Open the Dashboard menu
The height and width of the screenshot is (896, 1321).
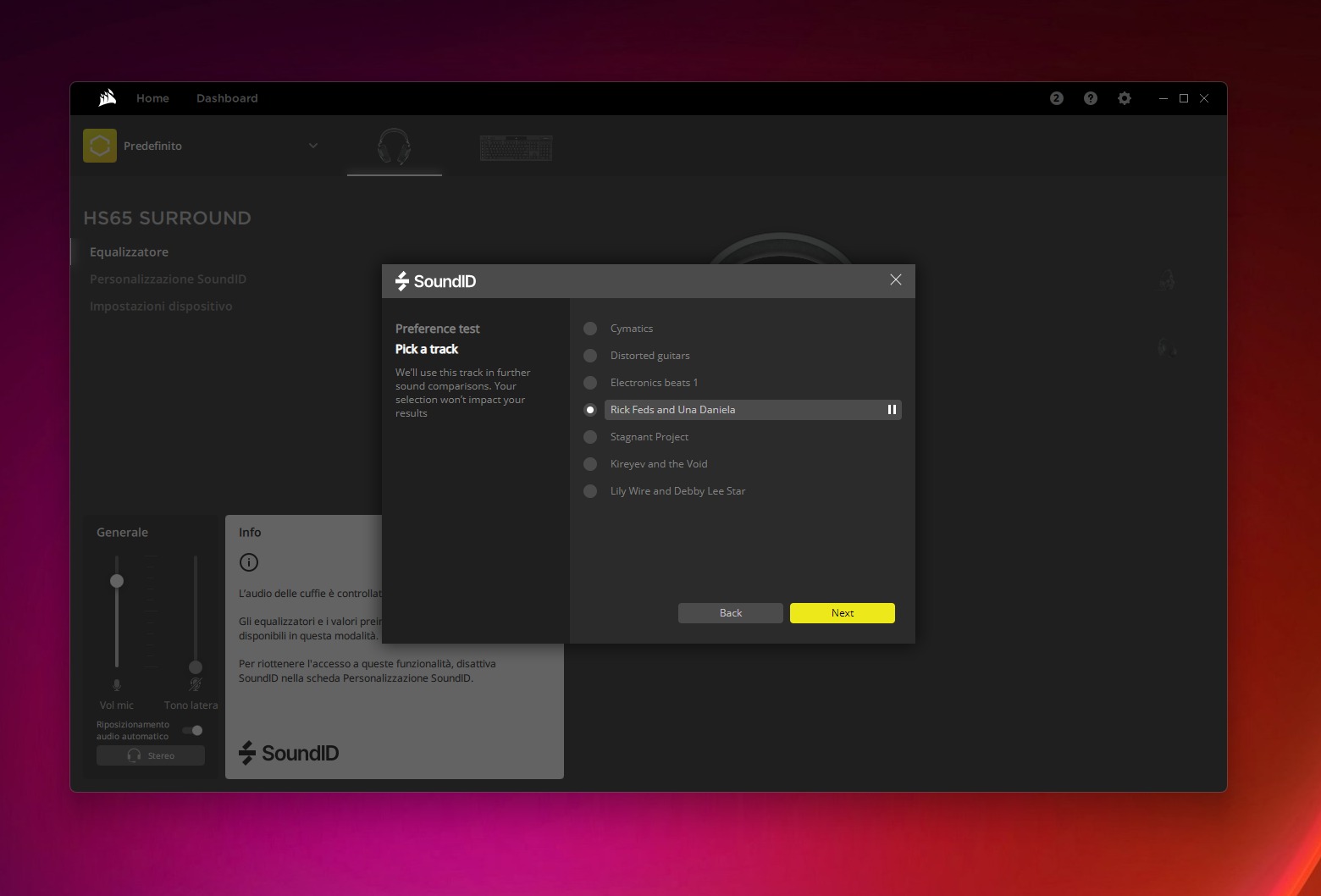click(x=227, y=98)
